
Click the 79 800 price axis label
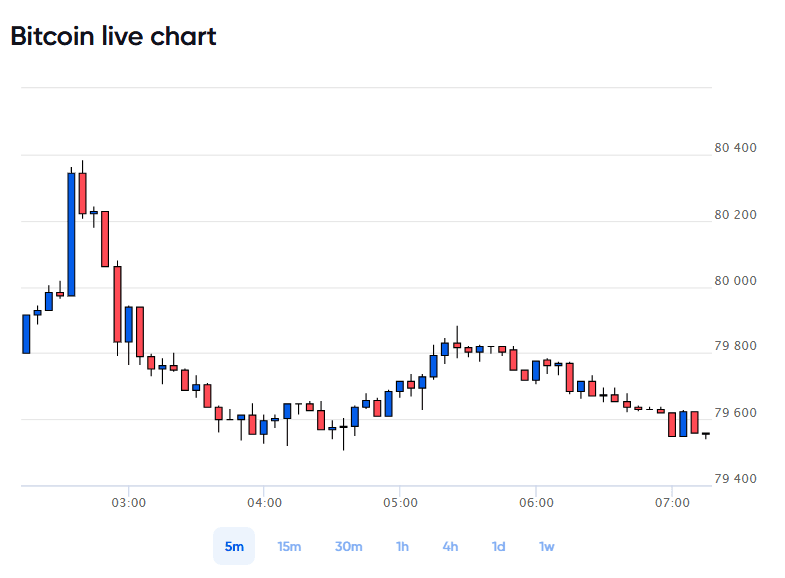point(735,346)
